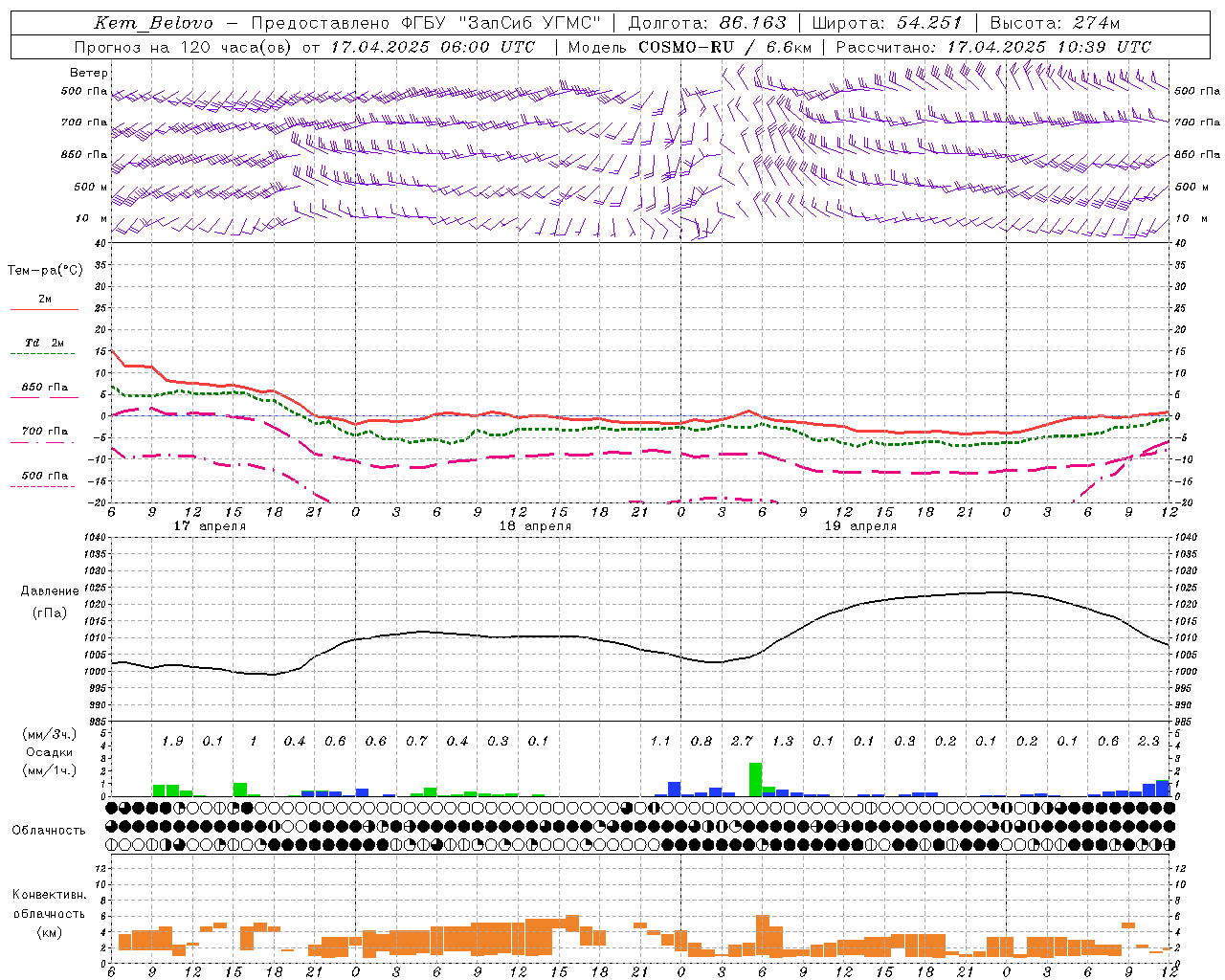Click the Высота: 274м elevation text
The height and width of the screenshot is (980, 1225).
(x=1055, y=23)
